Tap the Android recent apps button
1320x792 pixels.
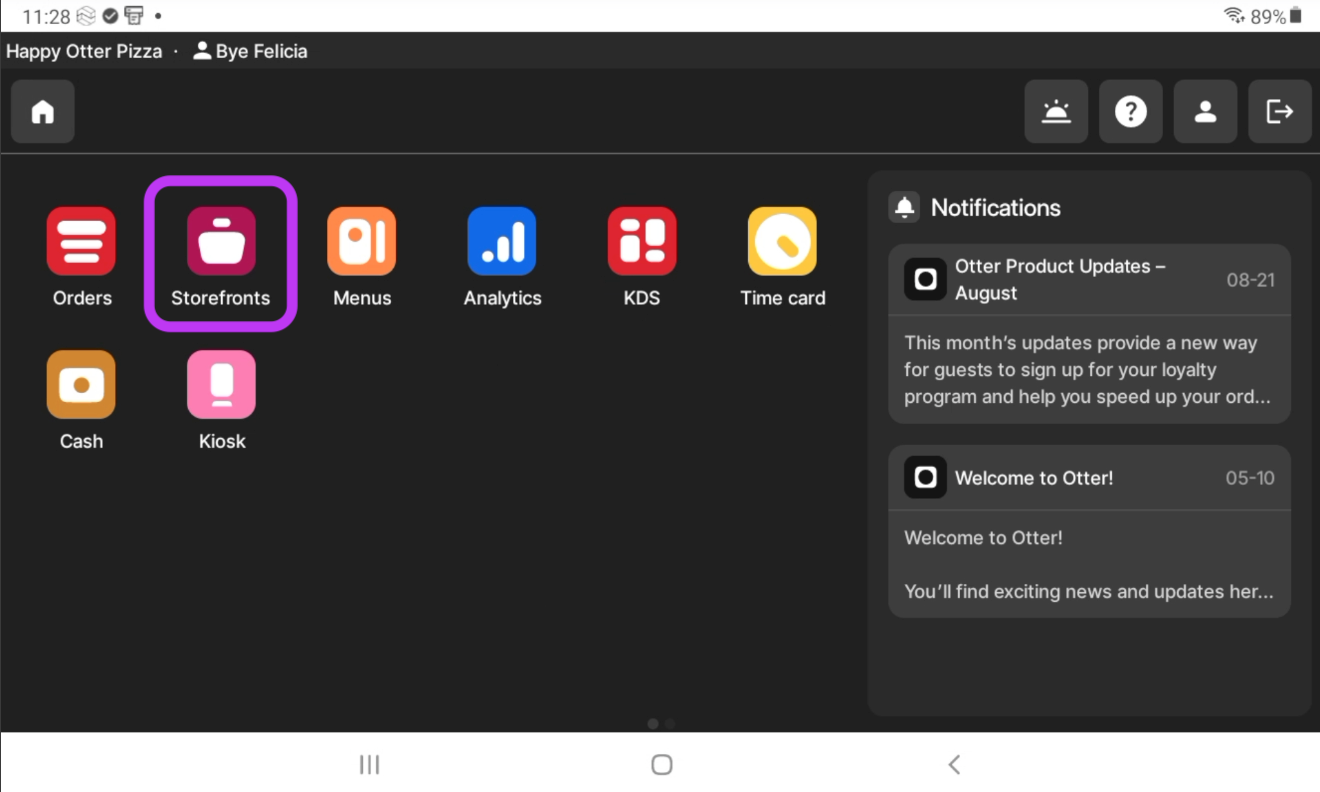tap(369, 765)
